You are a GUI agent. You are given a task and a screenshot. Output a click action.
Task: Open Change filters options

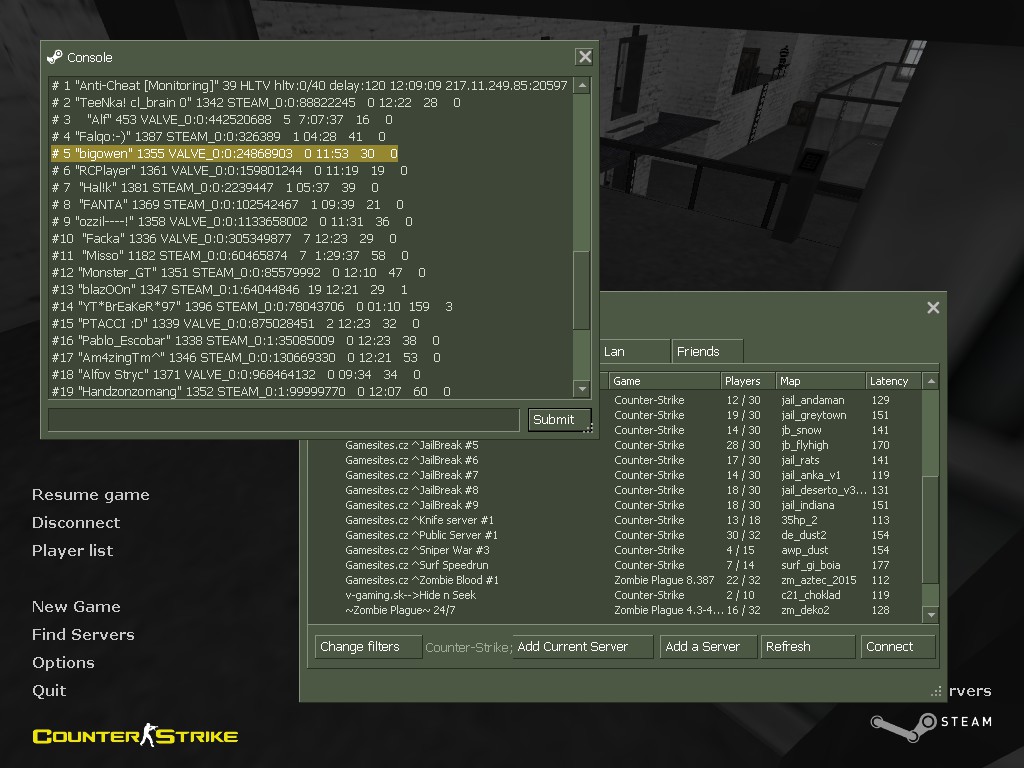(368, 647)
